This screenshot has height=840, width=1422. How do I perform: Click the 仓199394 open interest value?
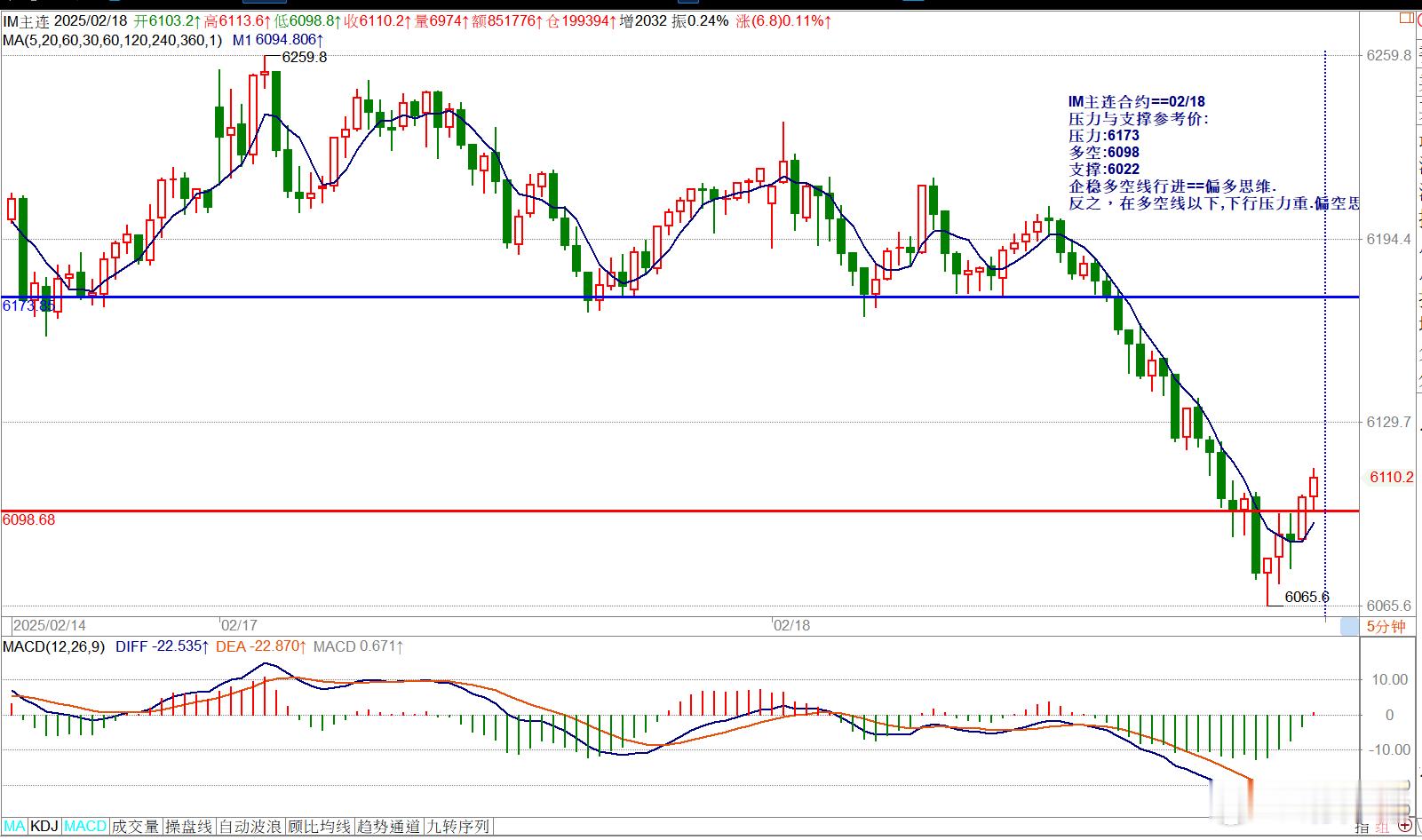tap(581, 20)
